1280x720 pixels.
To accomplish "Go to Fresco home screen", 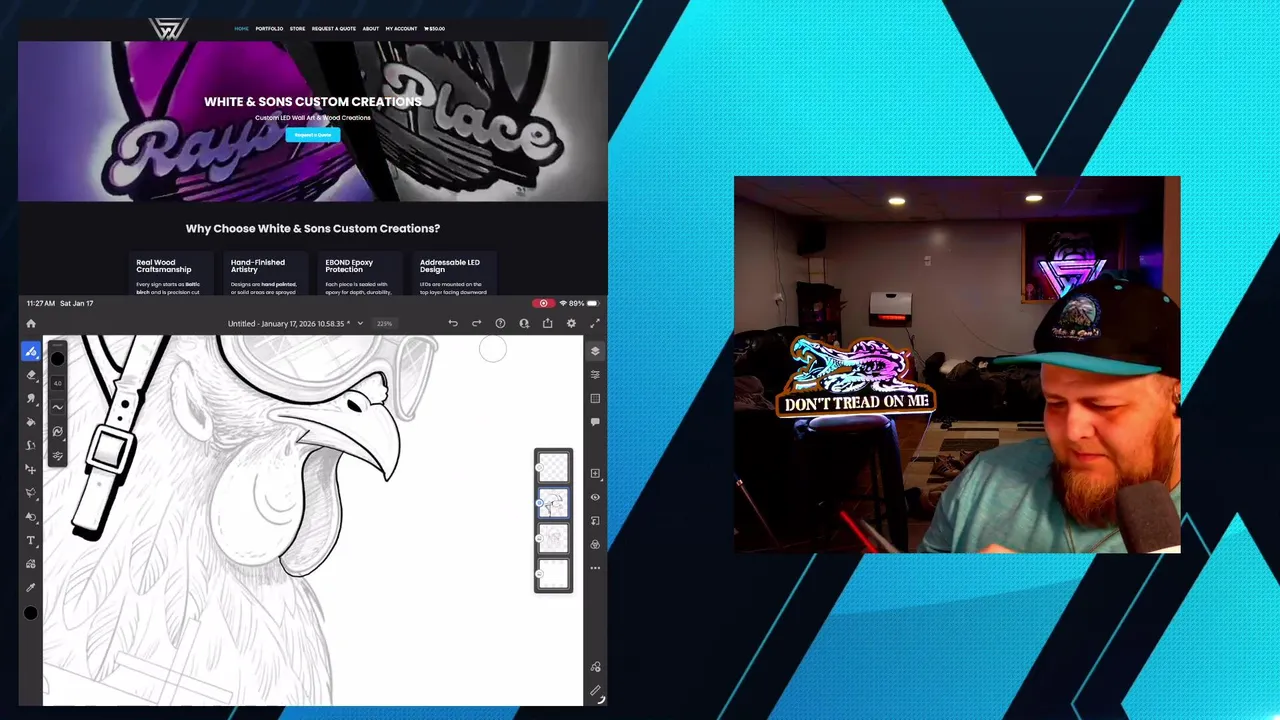I will [31, 323].
